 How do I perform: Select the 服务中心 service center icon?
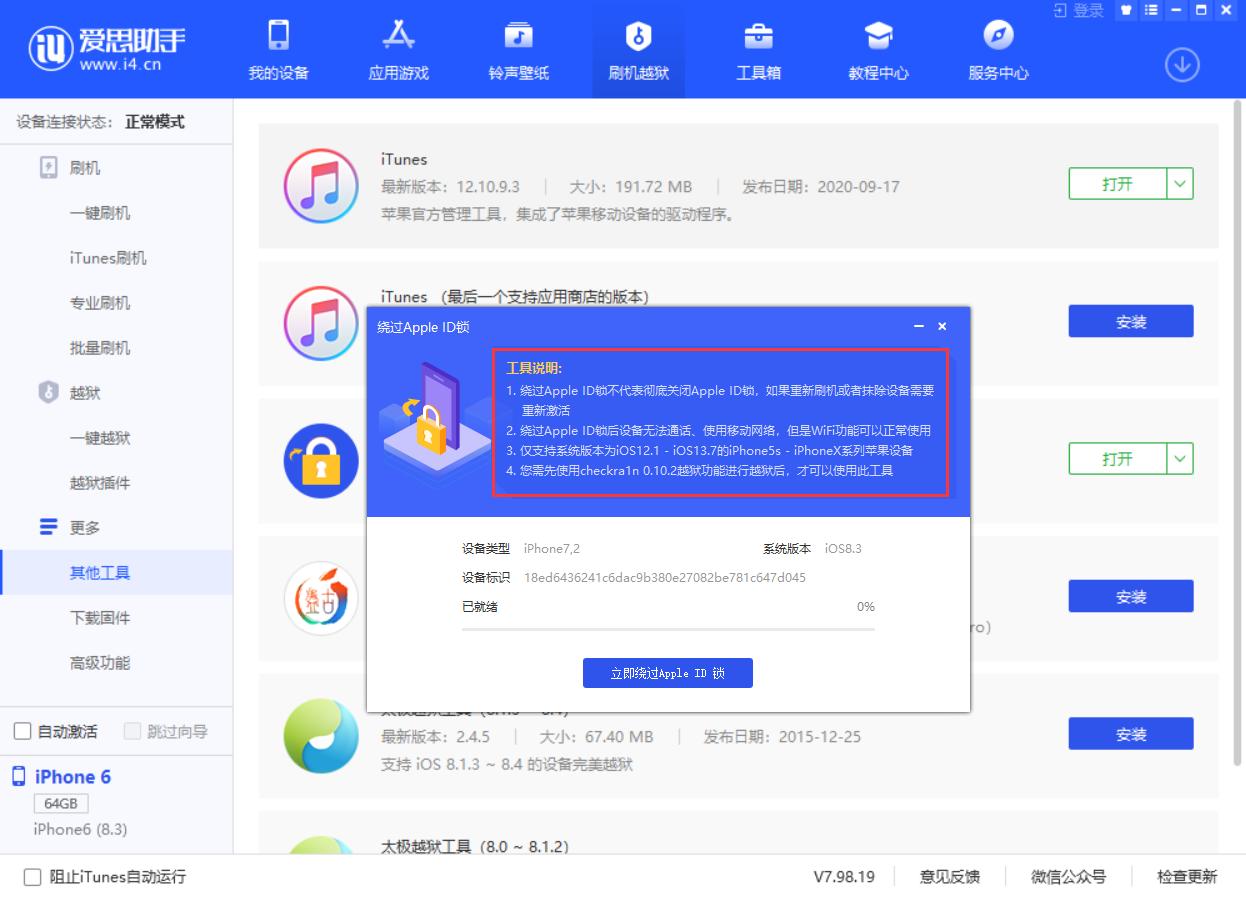(x=997, y=48)
